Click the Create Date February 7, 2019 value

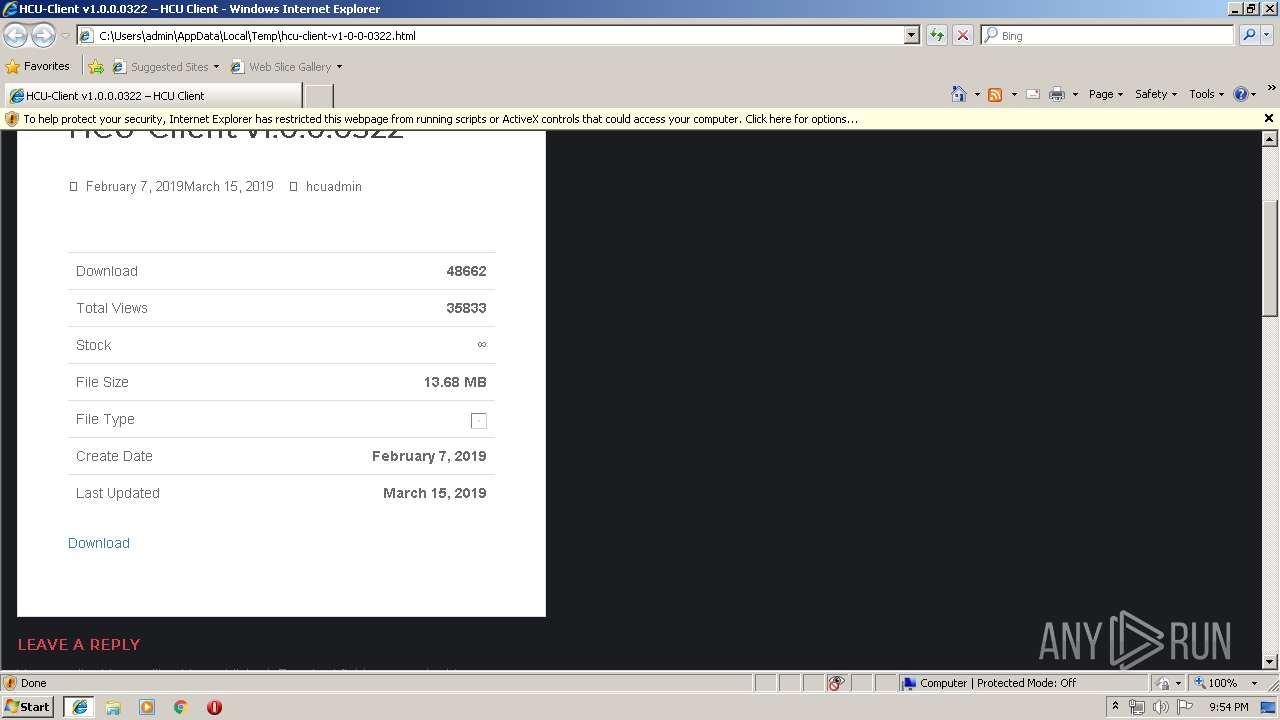click(429, 456)
